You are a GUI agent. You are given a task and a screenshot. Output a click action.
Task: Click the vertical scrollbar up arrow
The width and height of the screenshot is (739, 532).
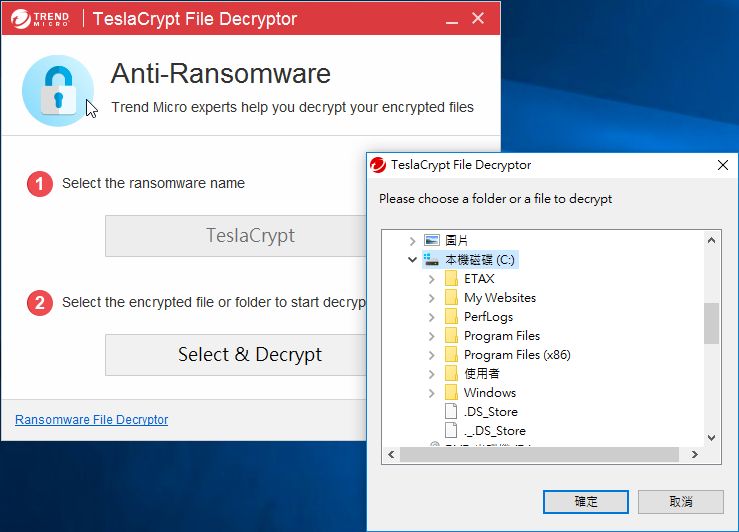point(712,240)
